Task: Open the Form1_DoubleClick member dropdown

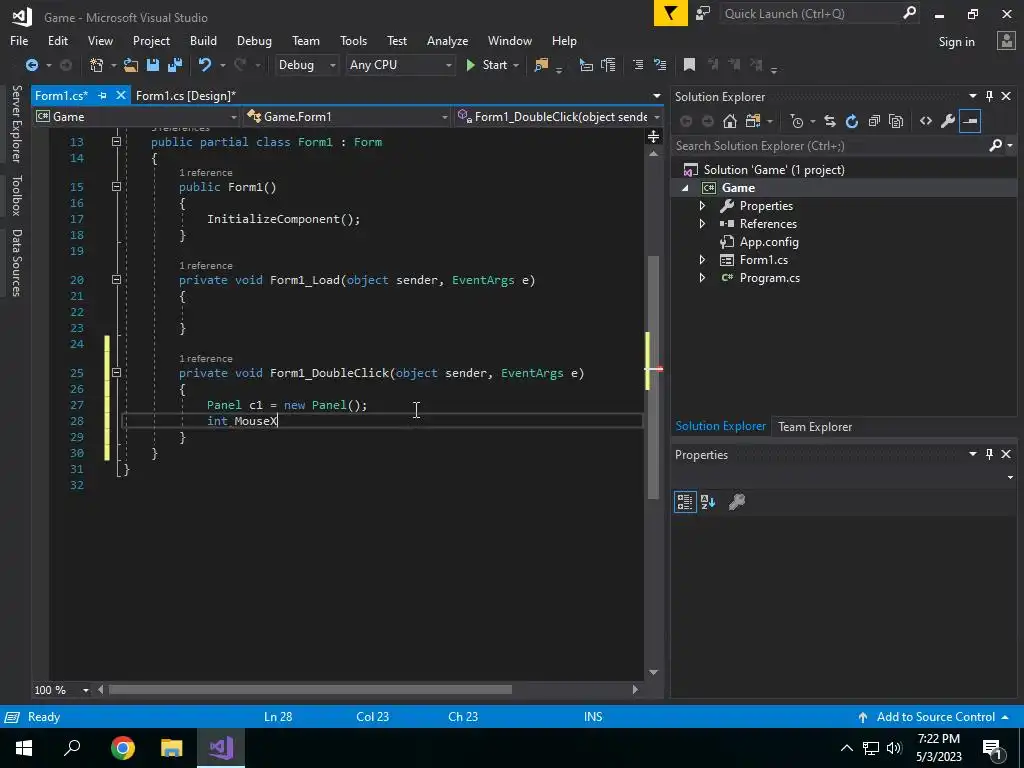Action: pos(558,117)
